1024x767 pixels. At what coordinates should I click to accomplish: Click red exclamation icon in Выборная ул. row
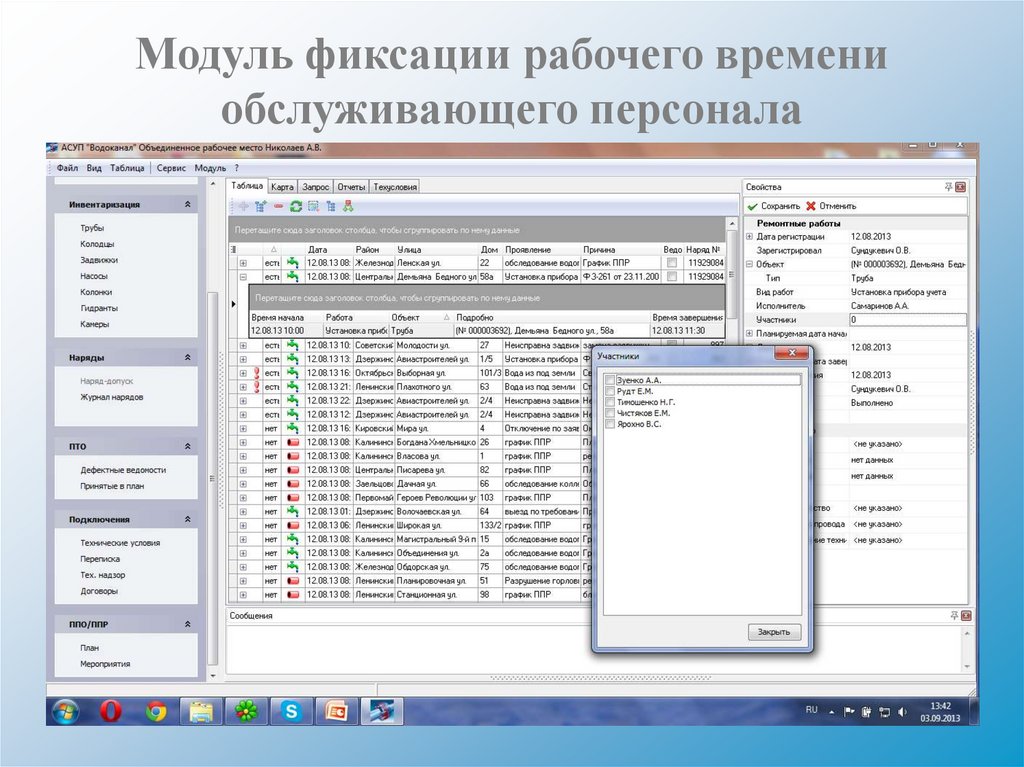[x=257, y=373]
